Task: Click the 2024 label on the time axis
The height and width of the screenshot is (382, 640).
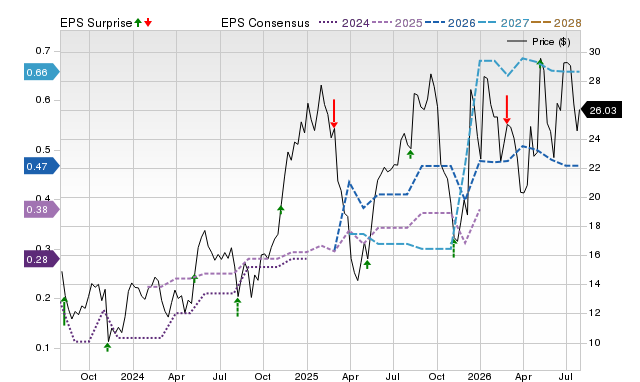Action: click(133, 376)
